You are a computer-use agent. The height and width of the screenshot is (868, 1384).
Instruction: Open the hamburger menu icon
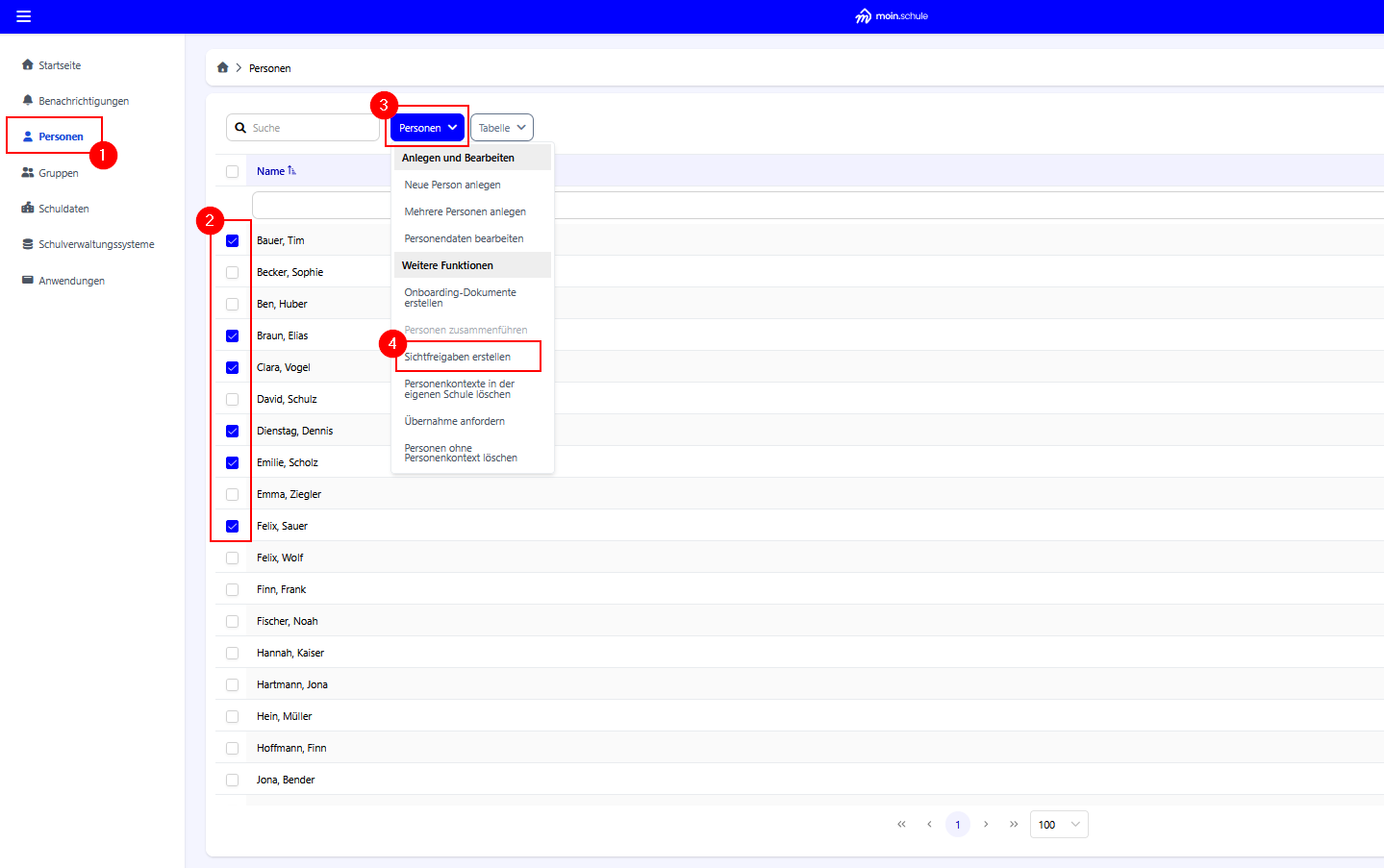24,16
